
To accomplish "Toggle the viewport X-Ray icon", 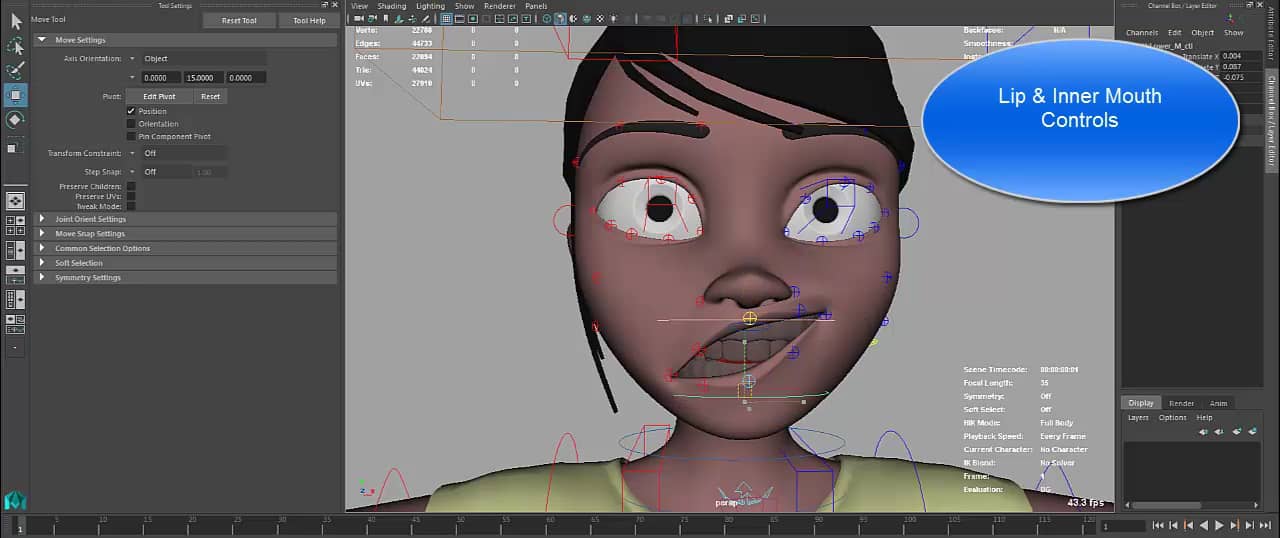I will [x=728, y=18].
